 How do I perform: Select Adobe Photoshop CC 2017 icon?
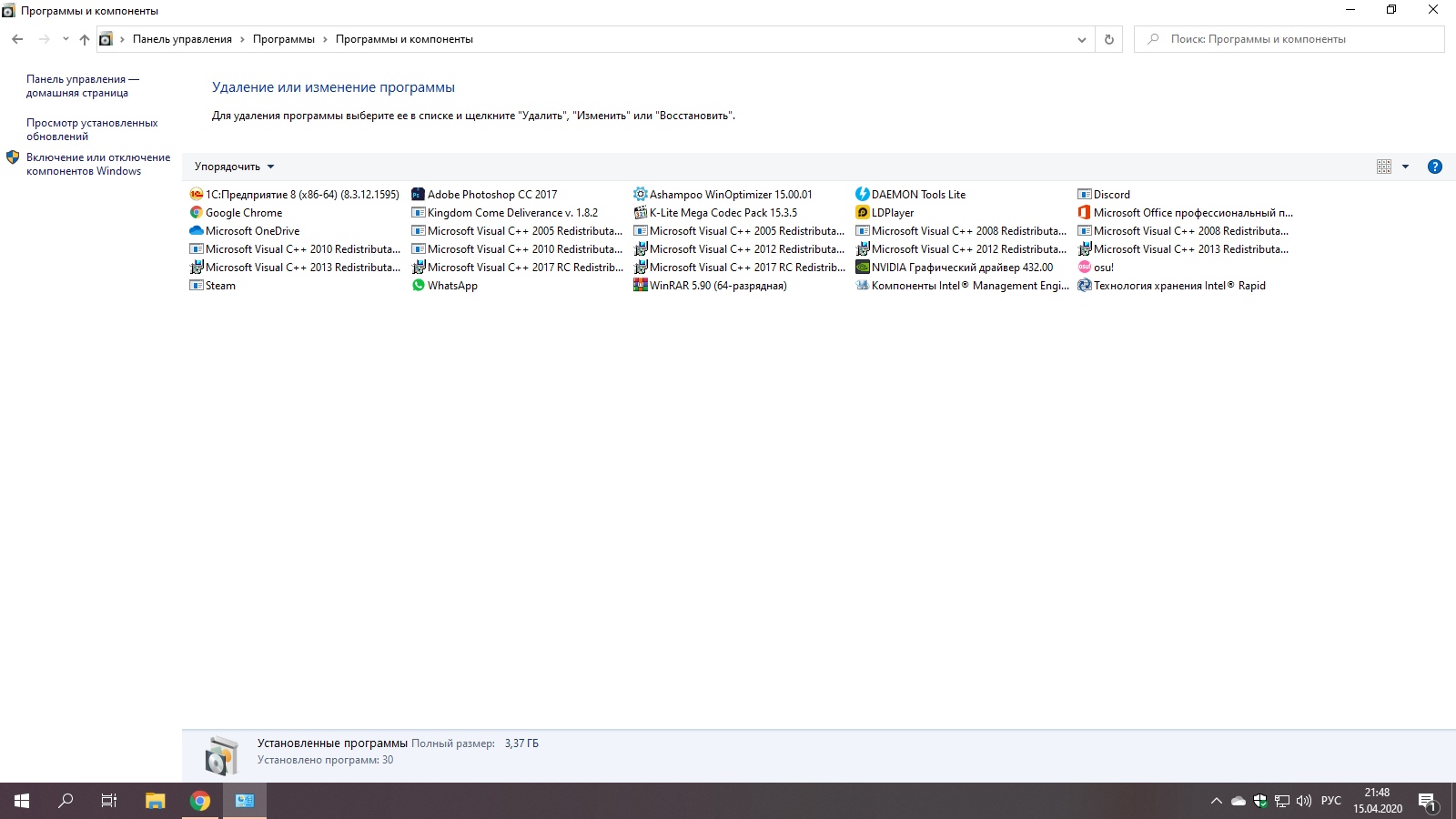[418, 194]
